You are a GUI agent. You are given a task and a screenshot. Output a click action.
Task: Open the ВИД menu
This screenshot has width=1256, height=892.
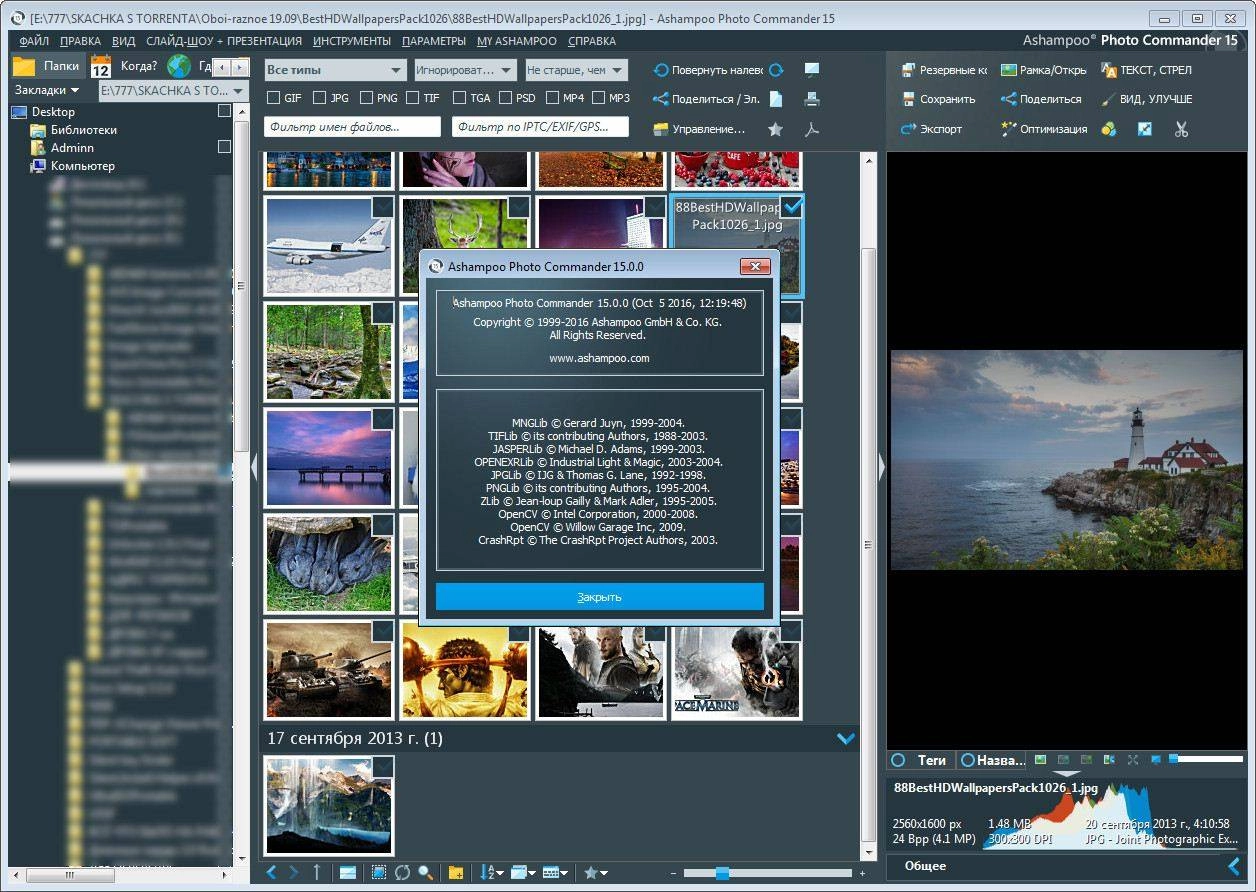124,41
